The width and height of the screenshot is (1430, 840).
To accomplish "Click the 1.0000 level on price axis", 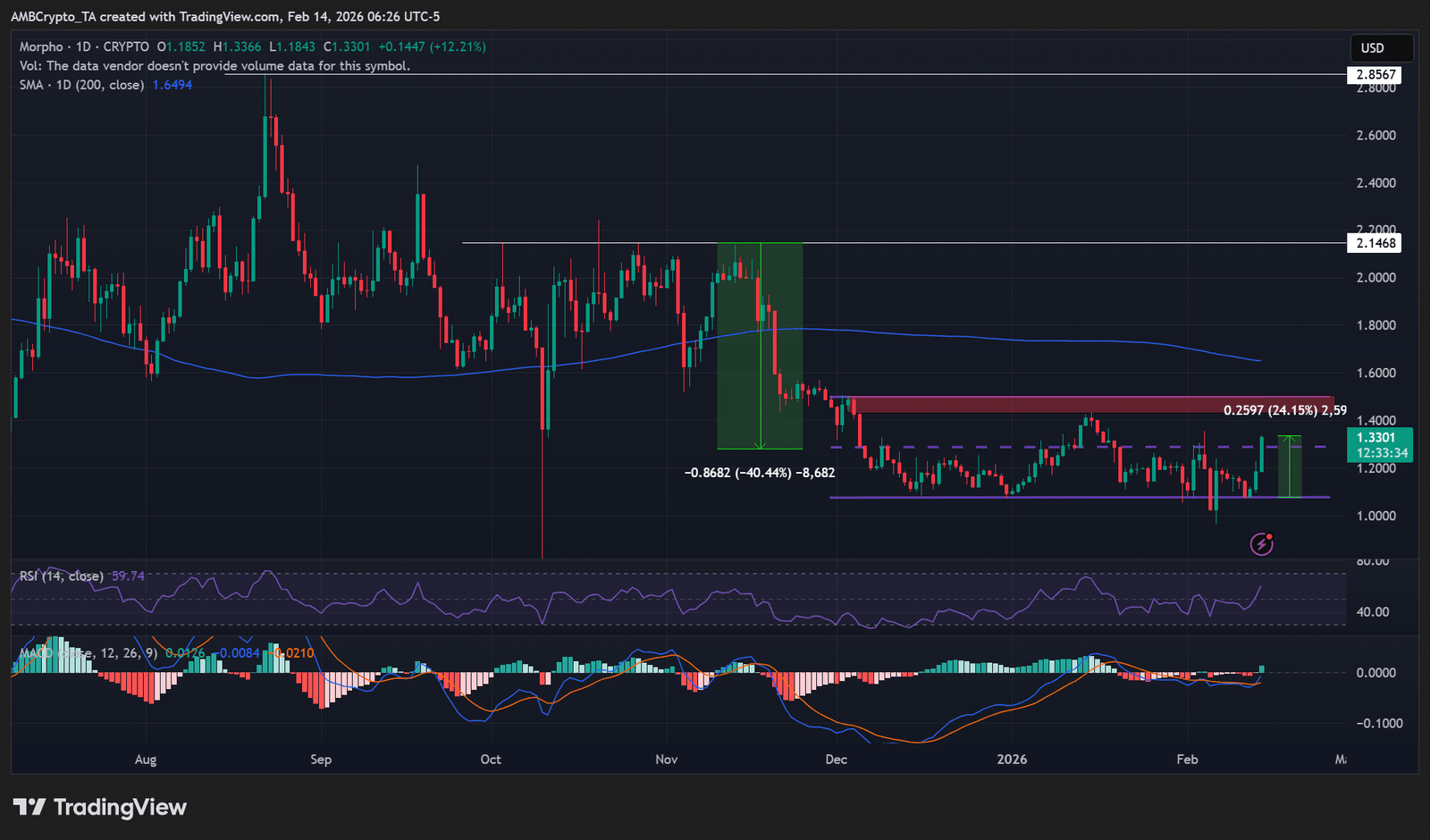I will tap(1375, 516).
